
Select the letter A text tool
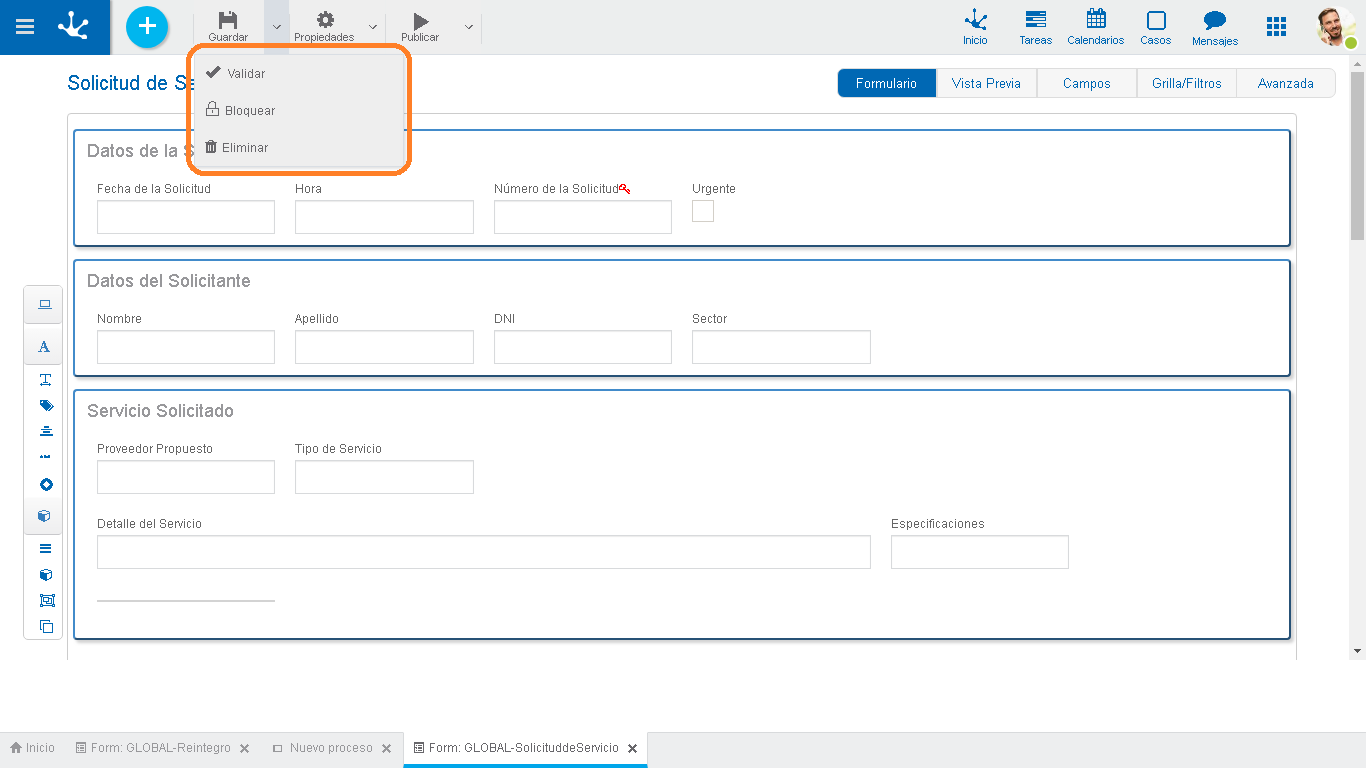(x=44, y=347)
